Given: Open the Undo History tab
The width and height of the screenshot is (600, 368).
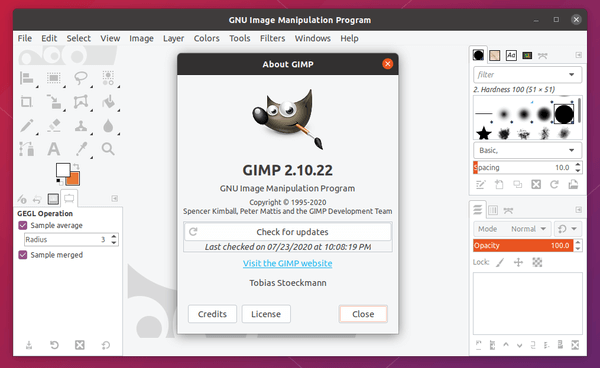Looking at the screenshot, I should (x=37, y=199).
